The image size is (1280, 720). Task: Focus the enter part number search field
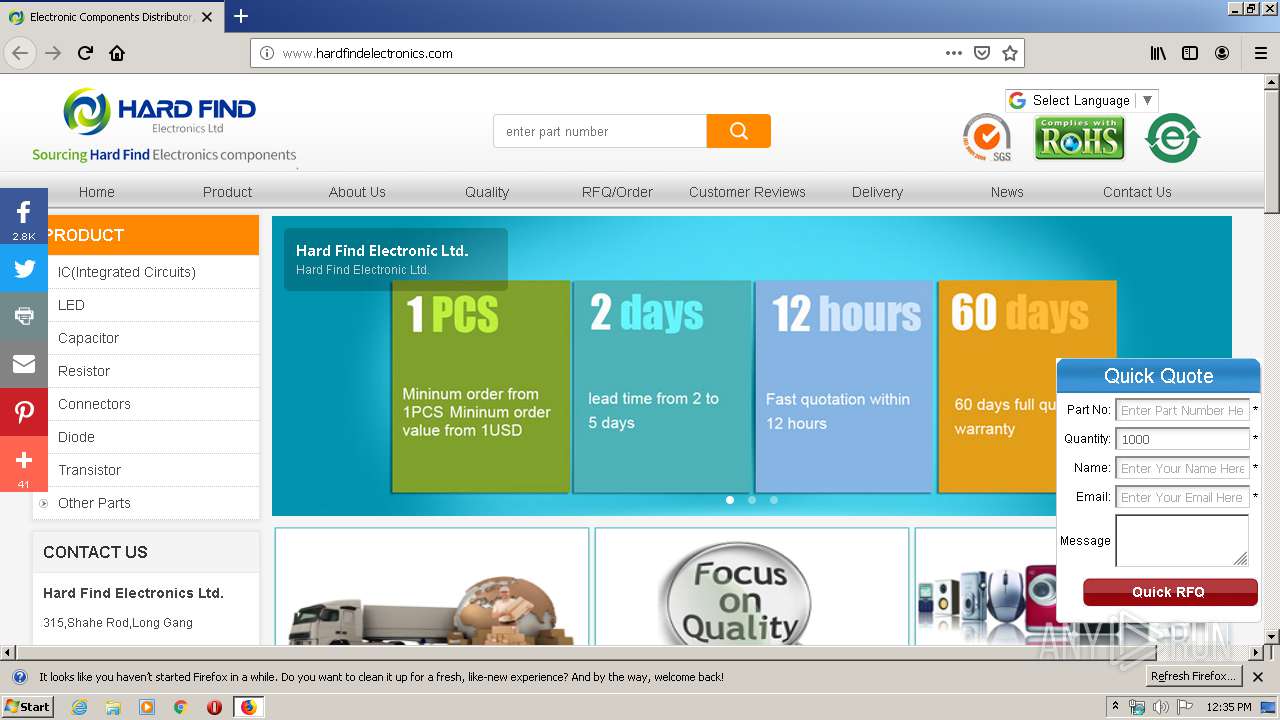(600, 131)
